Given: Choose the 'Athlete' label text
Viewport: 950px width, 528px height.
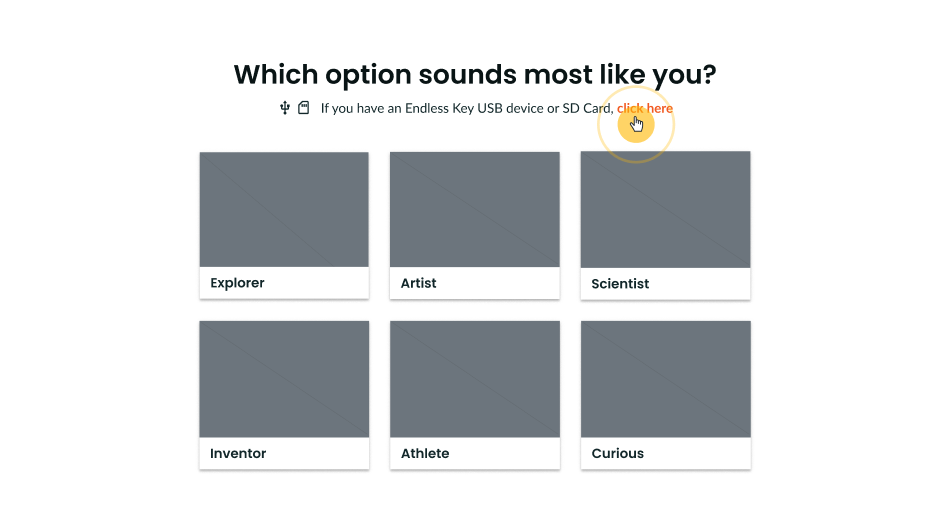Looking at the screenshot, I should click(425, 453).
